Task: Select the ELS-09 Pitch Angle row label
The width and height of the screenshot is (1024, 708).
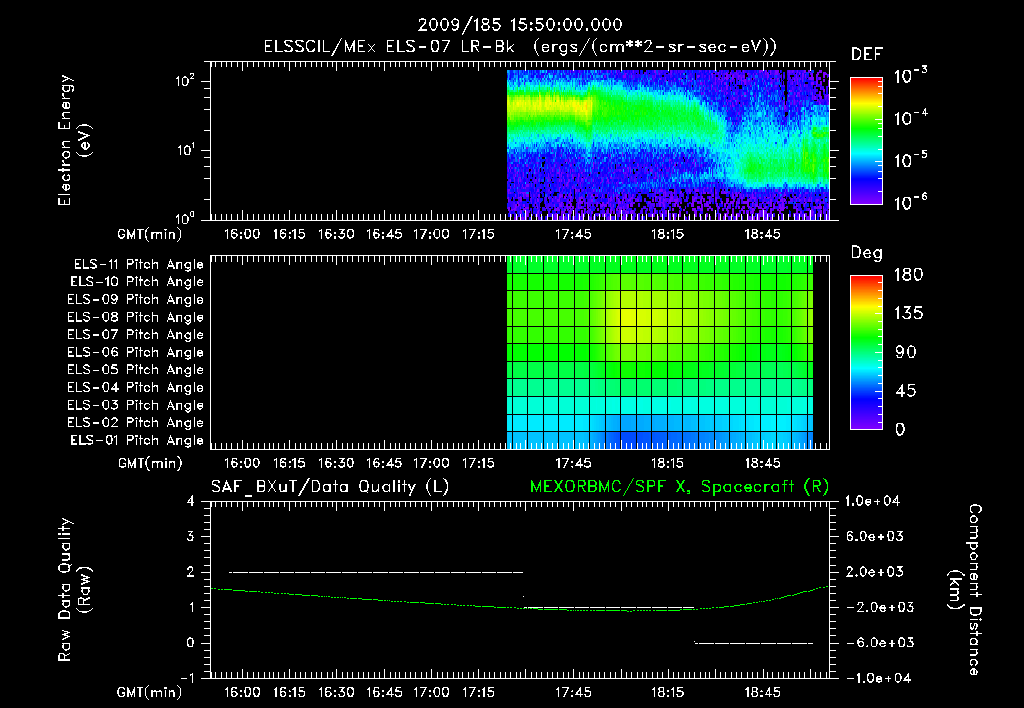Action: pyautogui.click(x=136, y=300)
